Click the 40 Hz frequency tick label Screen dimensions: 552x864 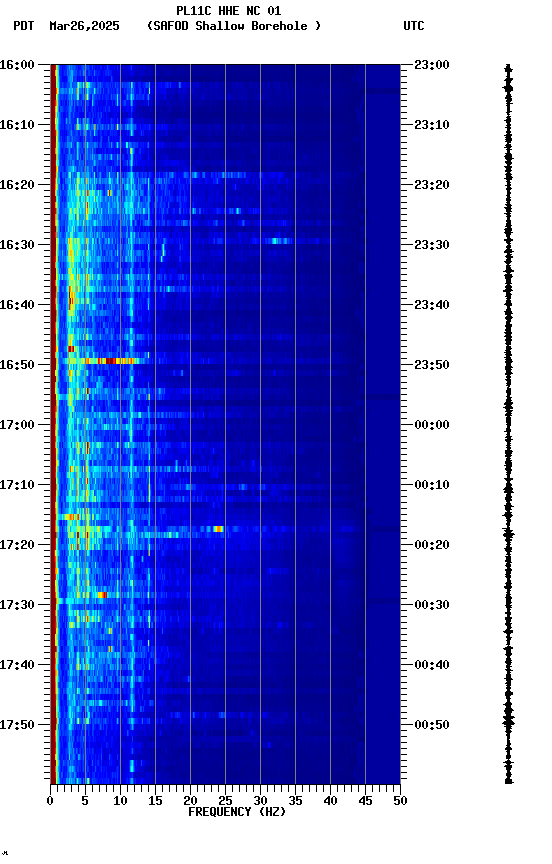coord(330,801)
